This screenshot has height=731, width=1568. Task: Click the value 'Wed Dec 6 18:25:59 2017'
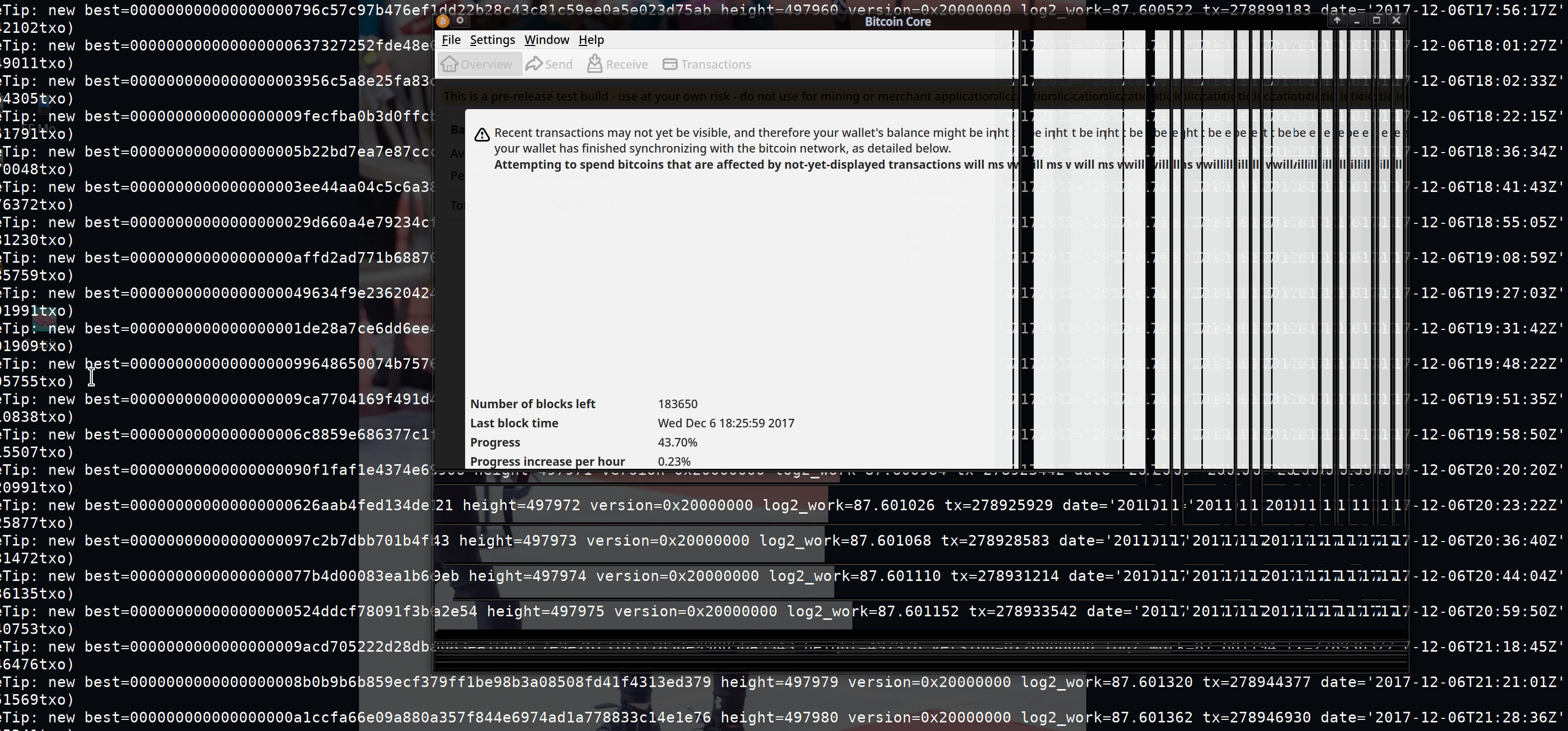pyautogui.click(x=726, y=423)
